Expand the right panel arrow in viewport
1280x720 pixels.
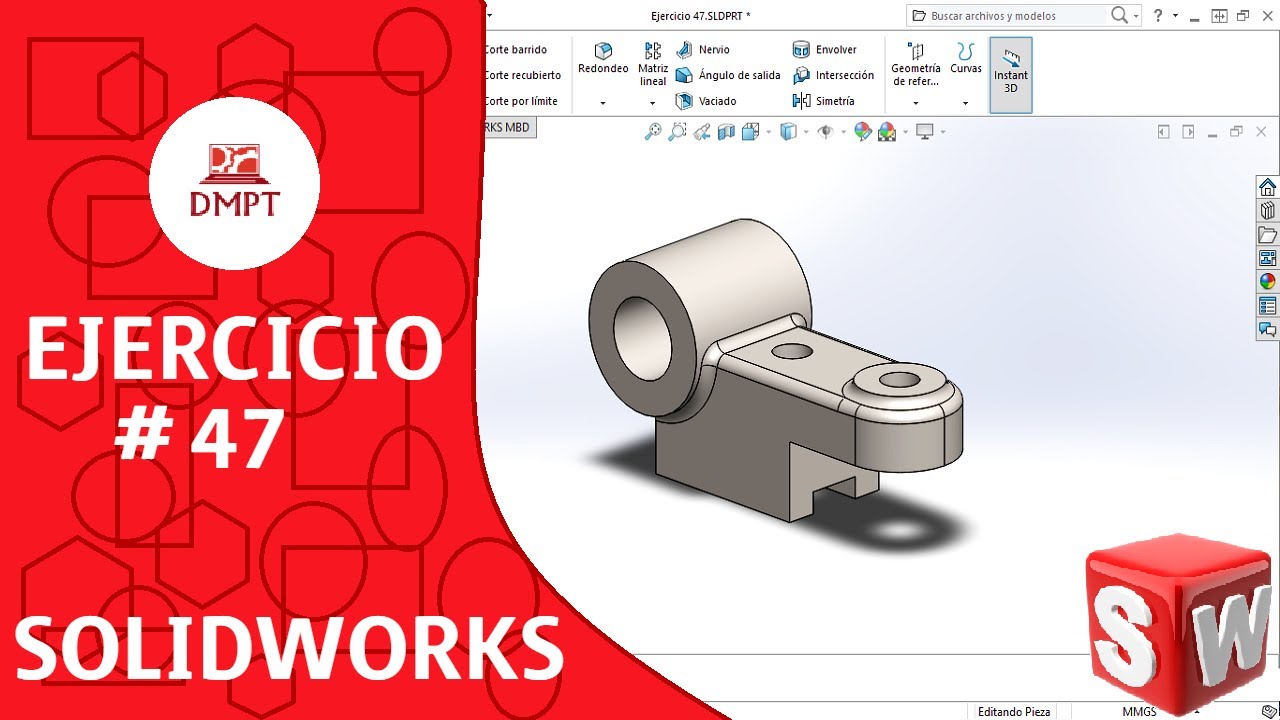[x=1188, y=132]
